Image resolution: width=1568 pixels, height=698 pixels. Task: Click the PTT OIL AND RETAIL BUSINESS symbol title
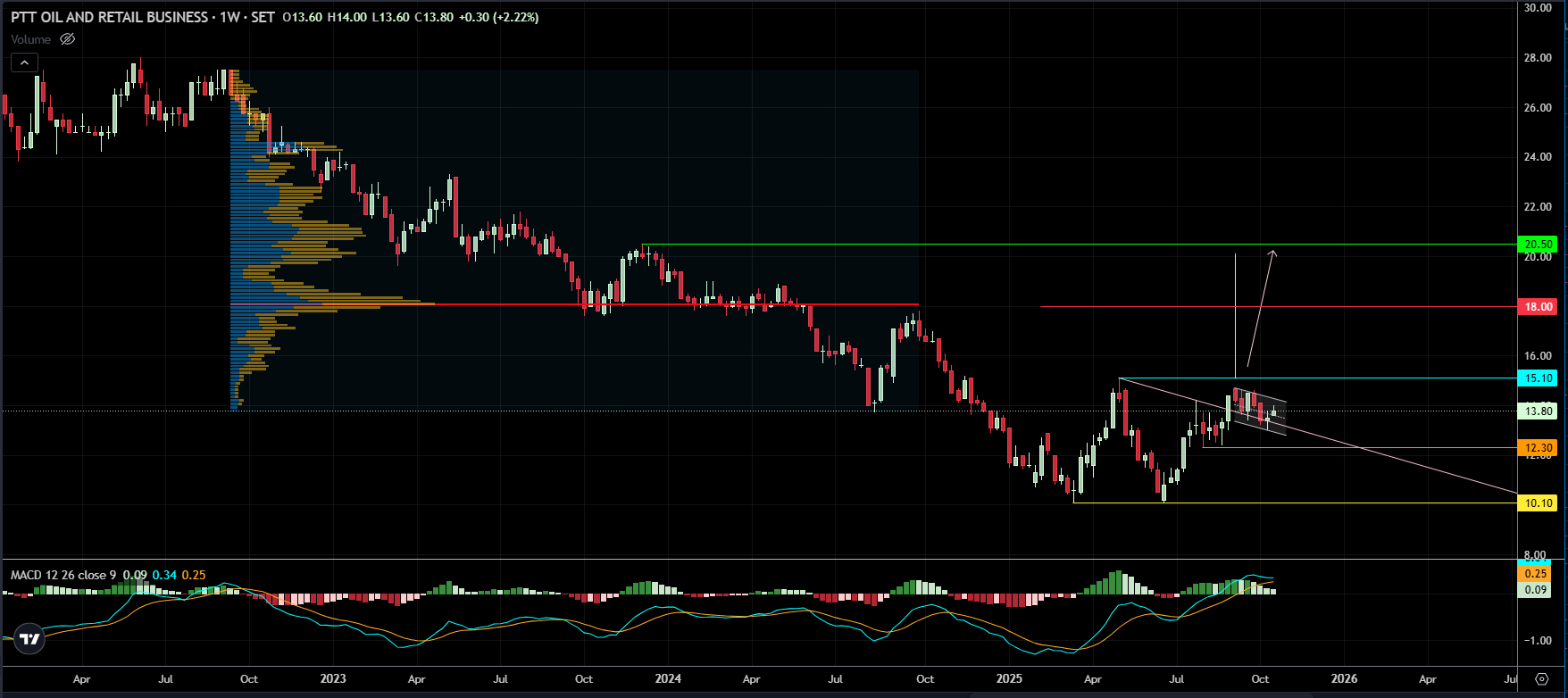coord(109,17)
